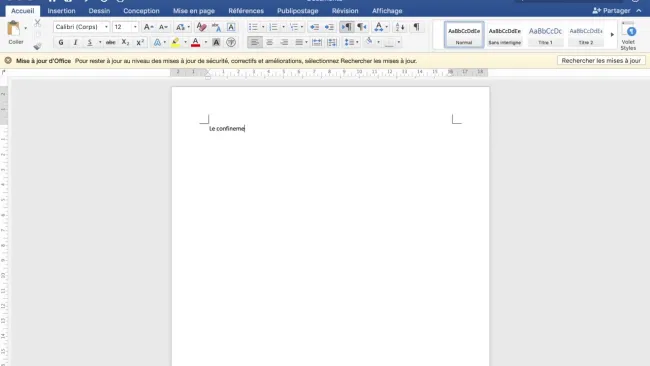Switch to the Références tab
The image size is (650, 366).
click(x=246, y=11)
